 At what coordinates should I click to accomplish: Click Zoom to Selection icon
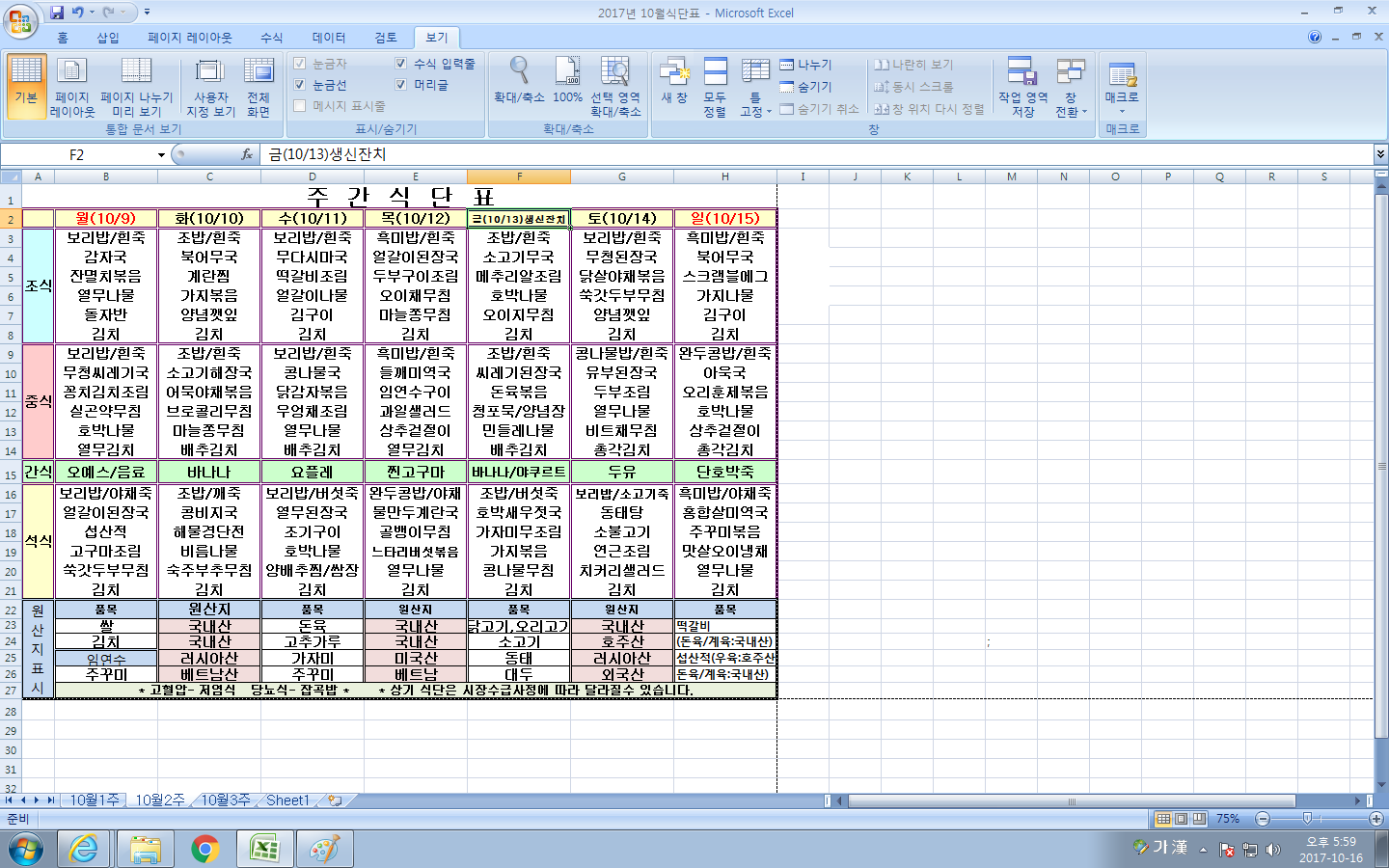(x=615, y=87)
